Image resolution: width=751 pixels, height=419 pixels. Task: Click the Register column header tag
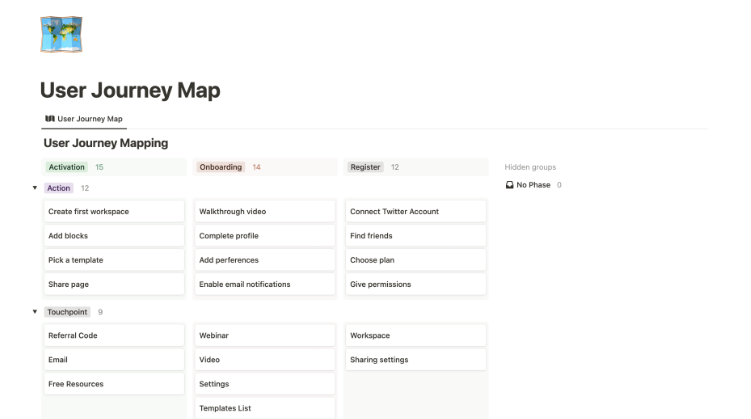click(365, 167)
